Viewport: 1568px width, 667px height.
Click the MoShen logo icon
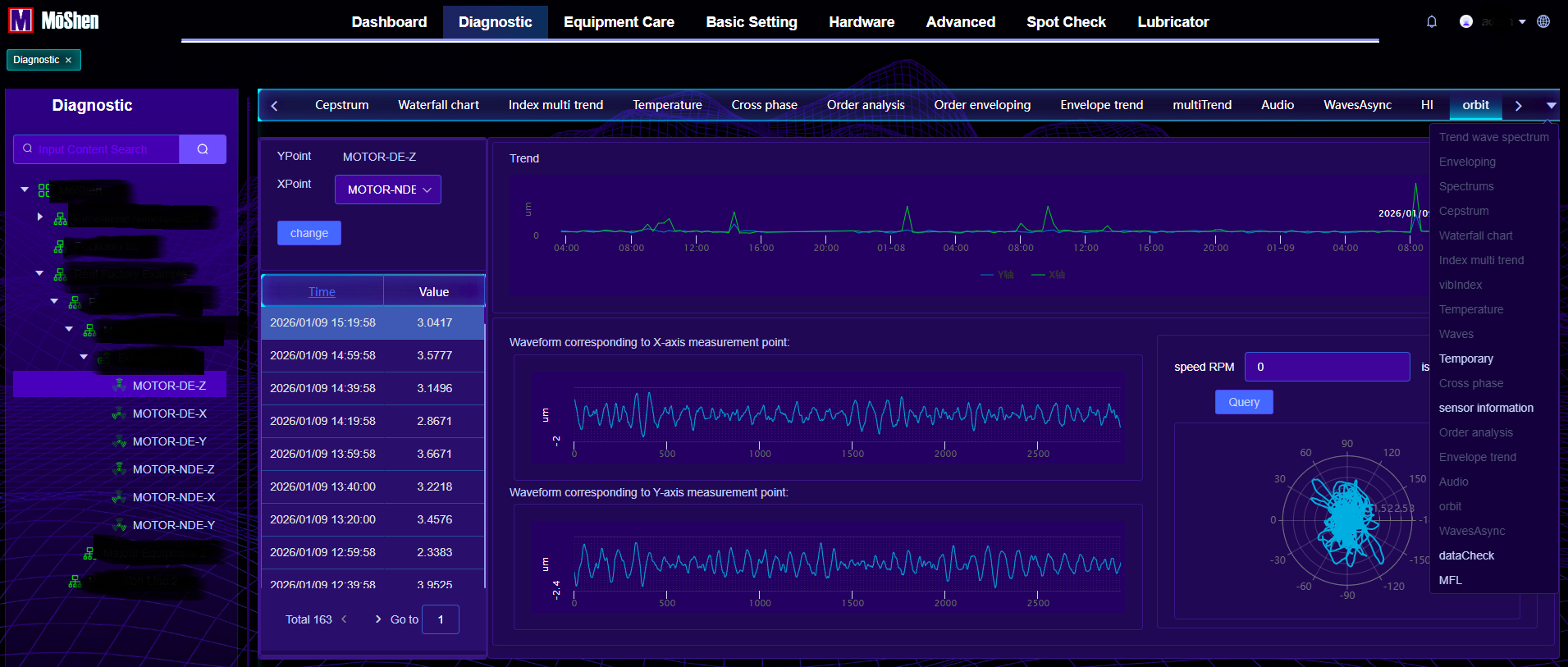pyautogui.click(x=21, y=21)
